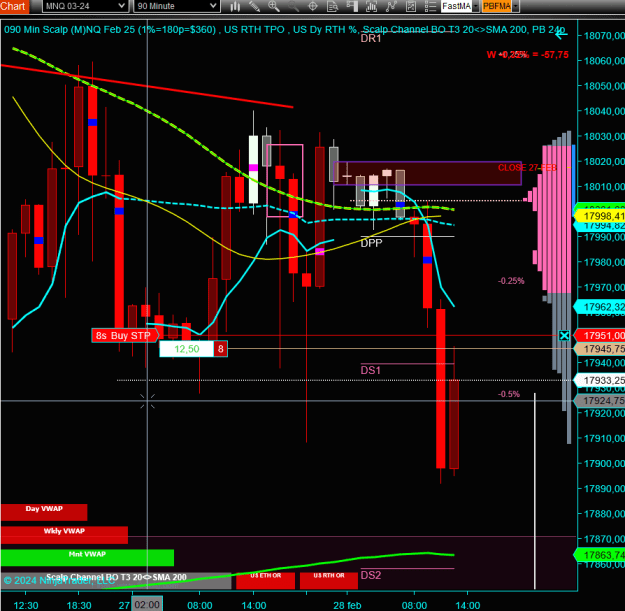Image resolution: width=625 pixels, height=611 pixels.
Task: Click the cyan arrow at chart top right
Action: pyautogui.click(x=561, y=34)
